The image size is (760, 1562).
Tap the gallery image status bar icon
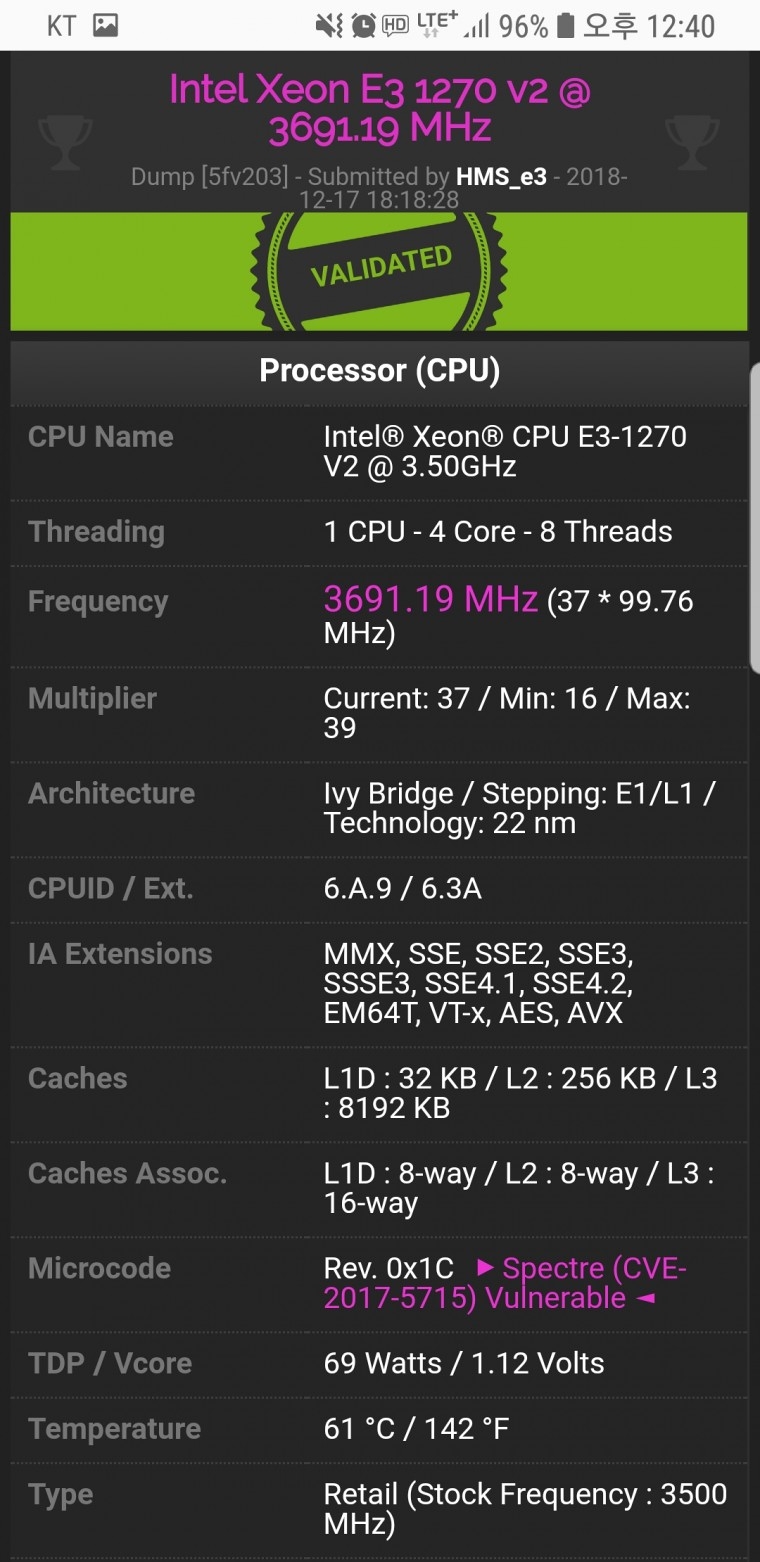pyautogui.click(x=105, y=26)
